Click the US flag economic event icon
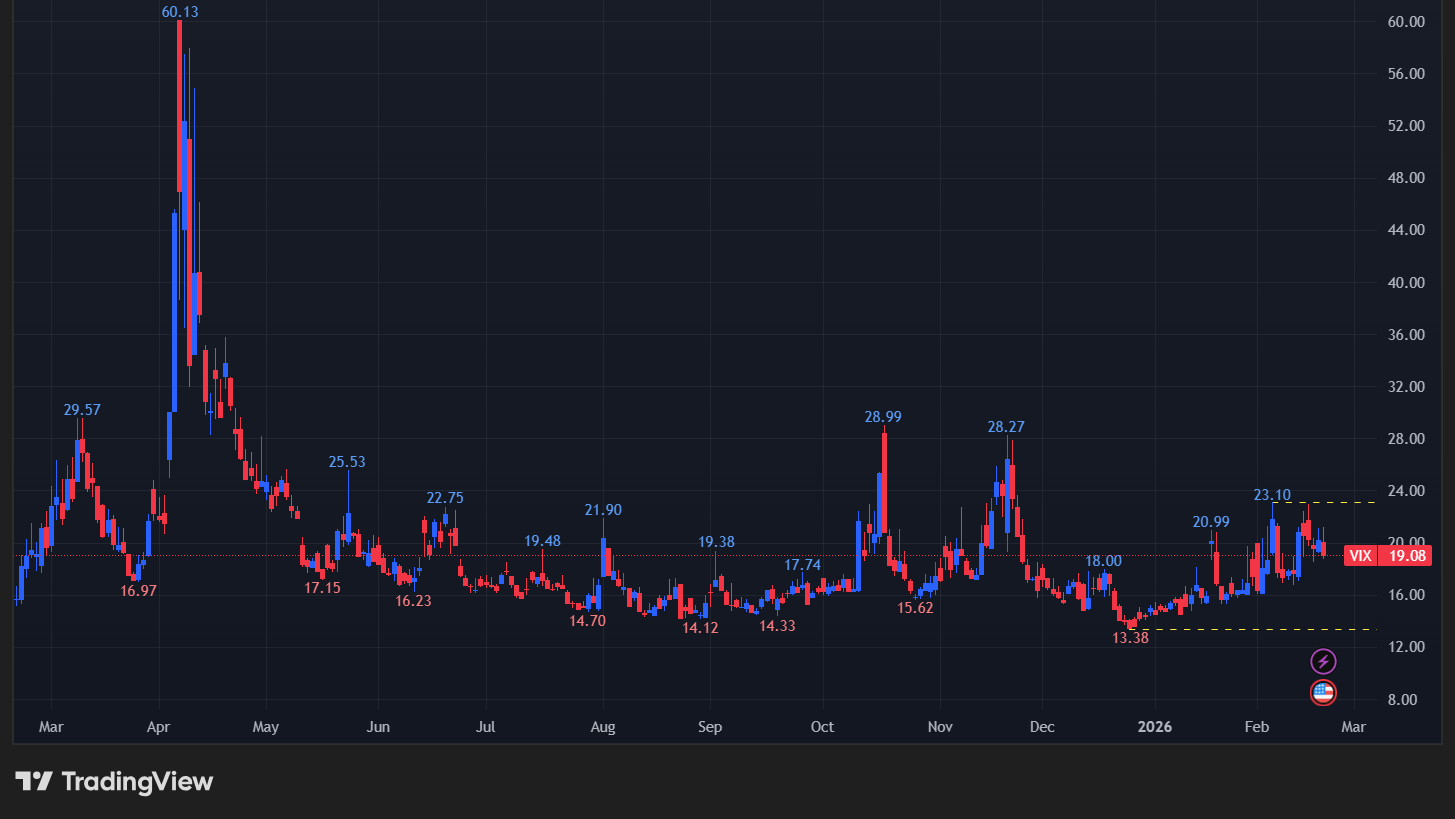The width and height of the screenshot is (1455, 819). (x=1323, y=692)
